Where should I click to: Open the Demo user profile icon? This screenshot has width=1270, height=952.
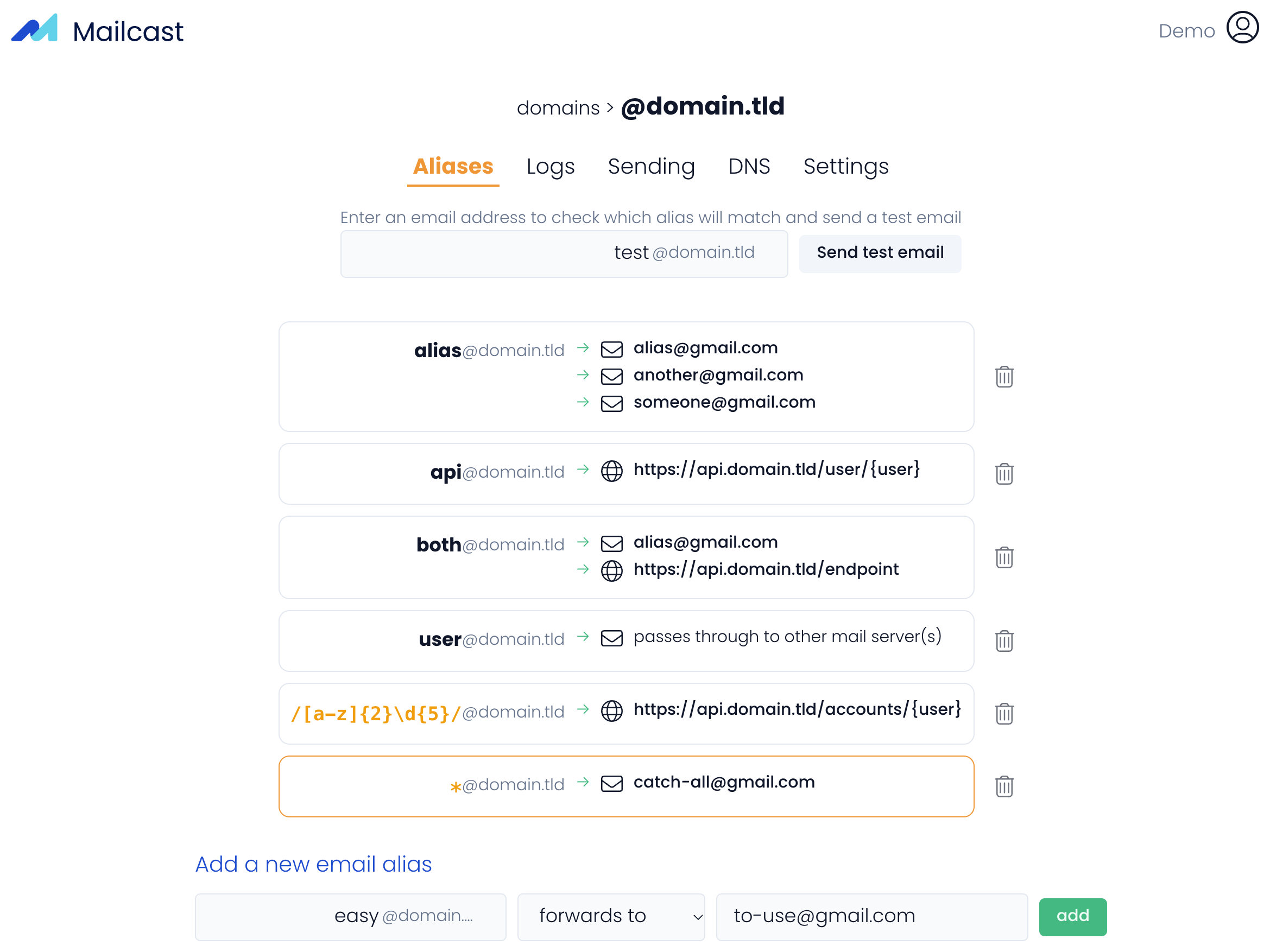click(1242, 28)
